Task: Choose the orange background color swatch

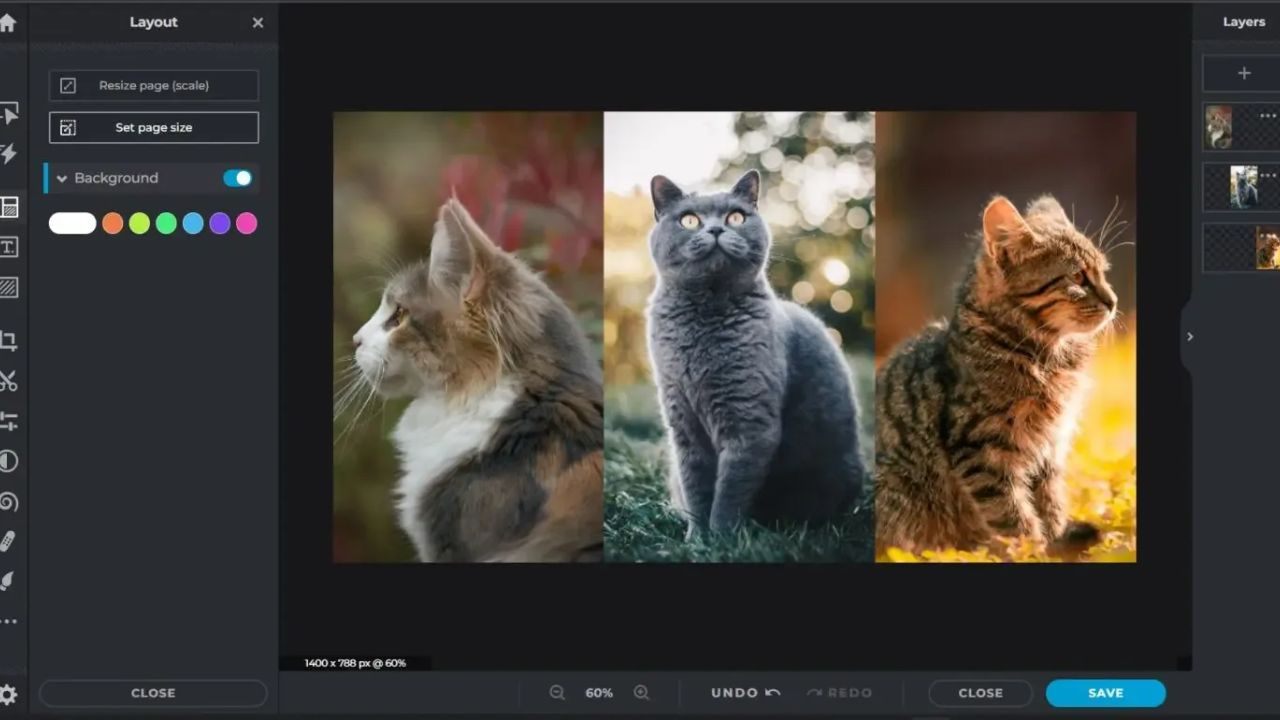Action: click(x=112, y=223)
